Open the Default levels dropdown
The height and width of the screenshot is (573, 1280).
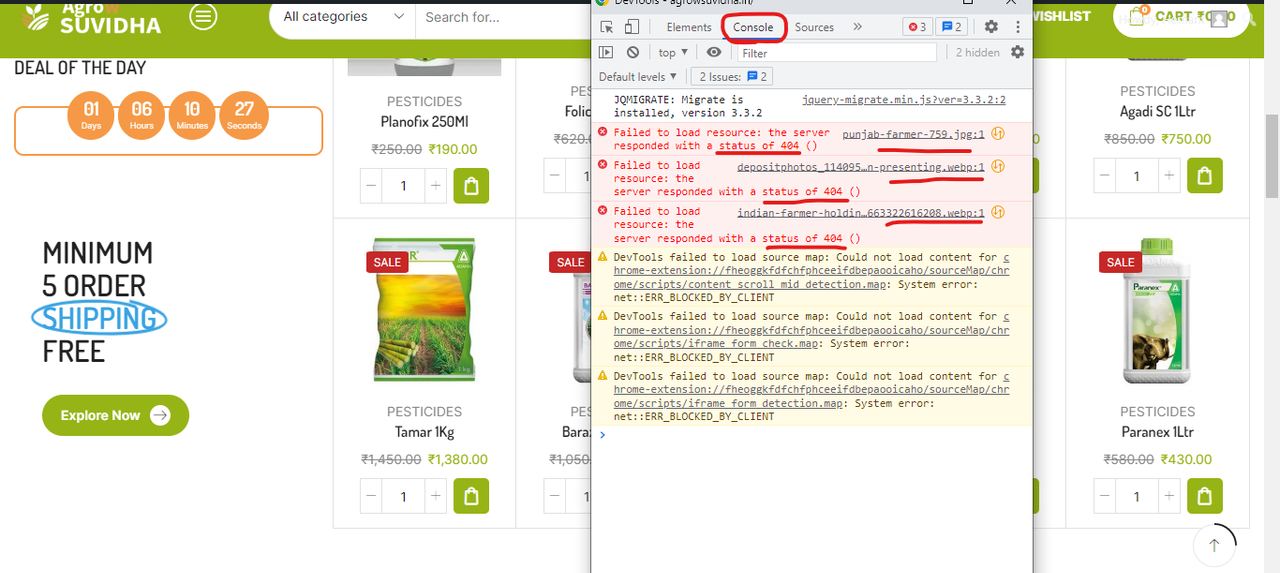[x=638, y=77]
